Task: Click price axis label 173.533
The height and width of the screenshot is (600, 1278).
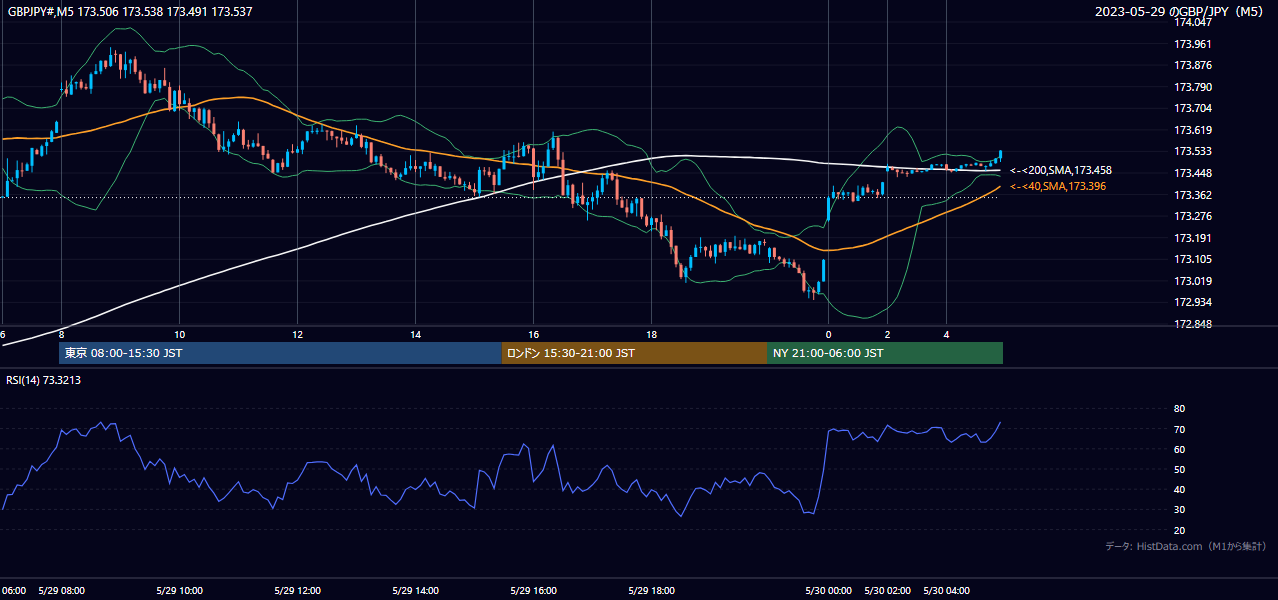Action: [1193, 151]
